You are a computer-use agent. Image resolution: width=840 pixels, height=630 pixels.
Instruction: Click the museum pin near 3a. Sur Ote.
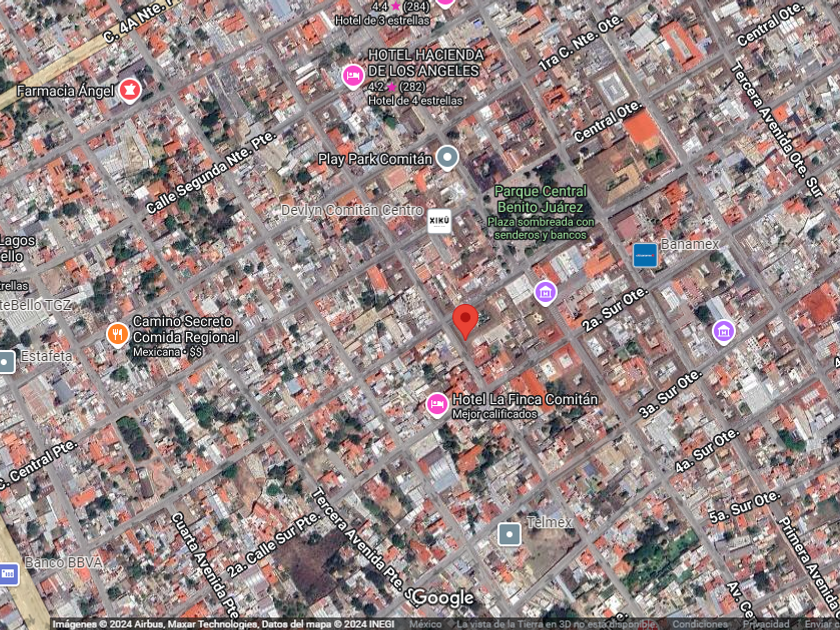723,331
